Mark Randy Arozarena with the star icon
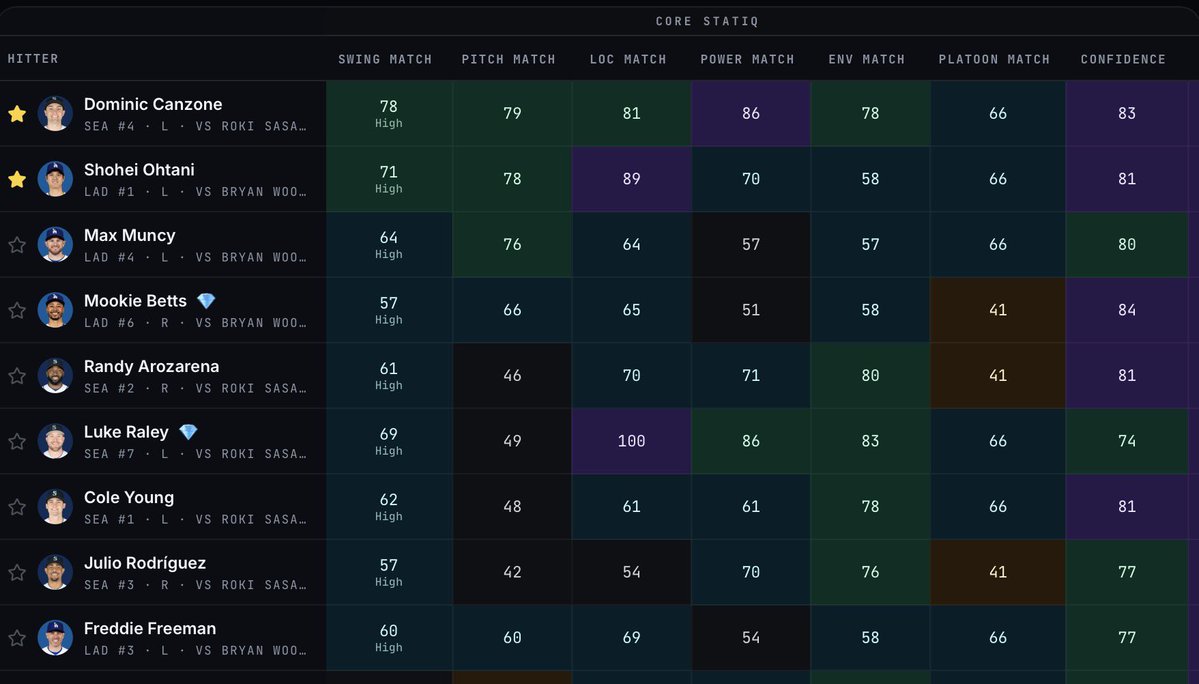 tap(17, 376)
